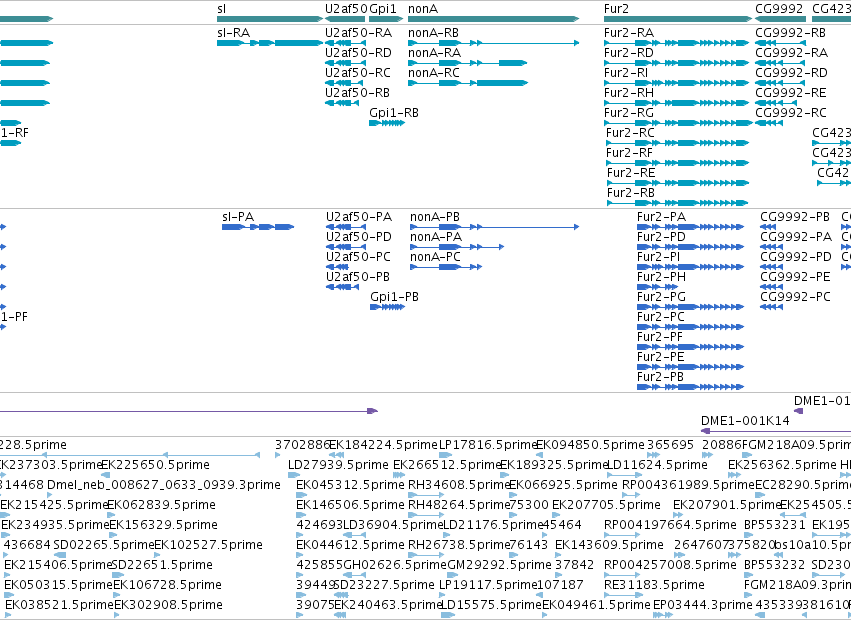The image size is (851, 620).
Task: Select the EK207705.5prime EST label
Action: click(606, 505)
